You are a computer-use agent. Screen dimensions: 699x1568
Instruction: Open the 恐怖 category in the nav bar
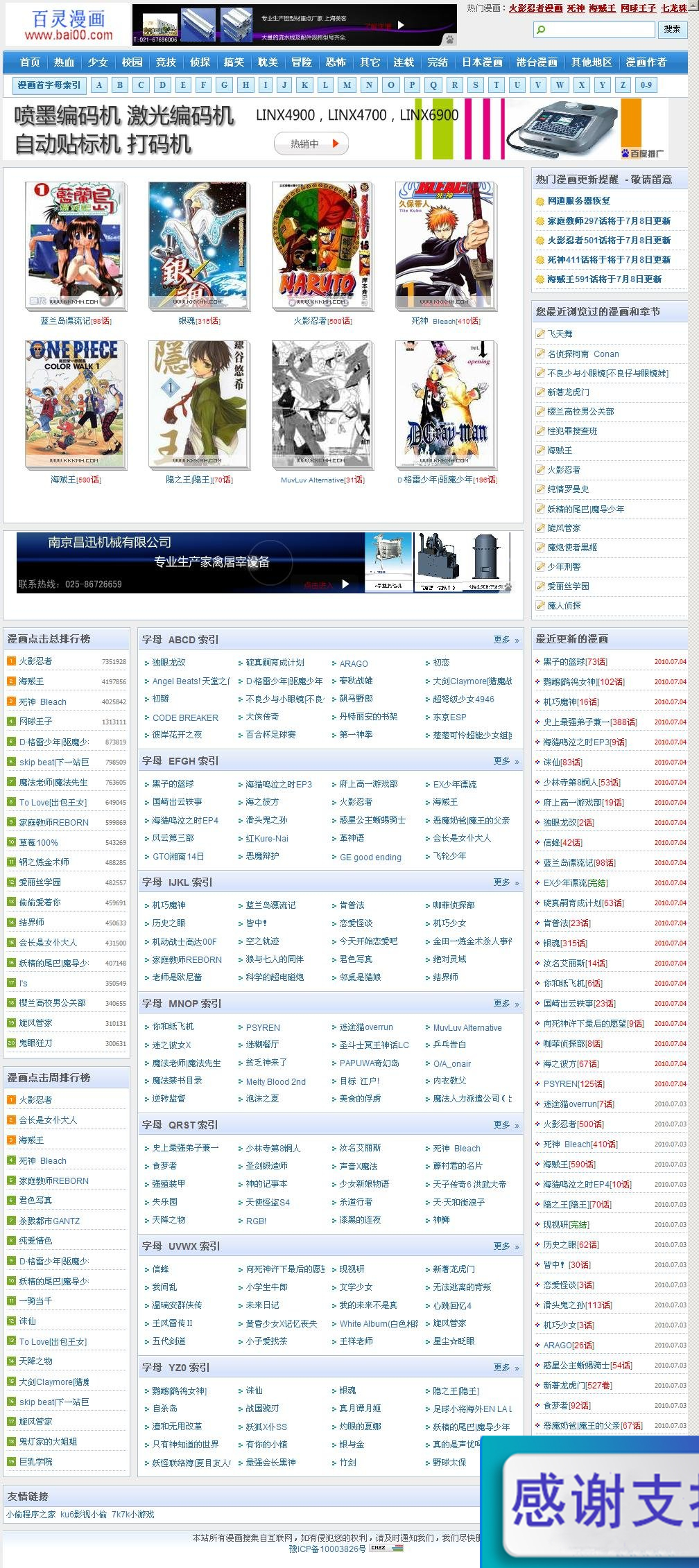tap(336, 62)
